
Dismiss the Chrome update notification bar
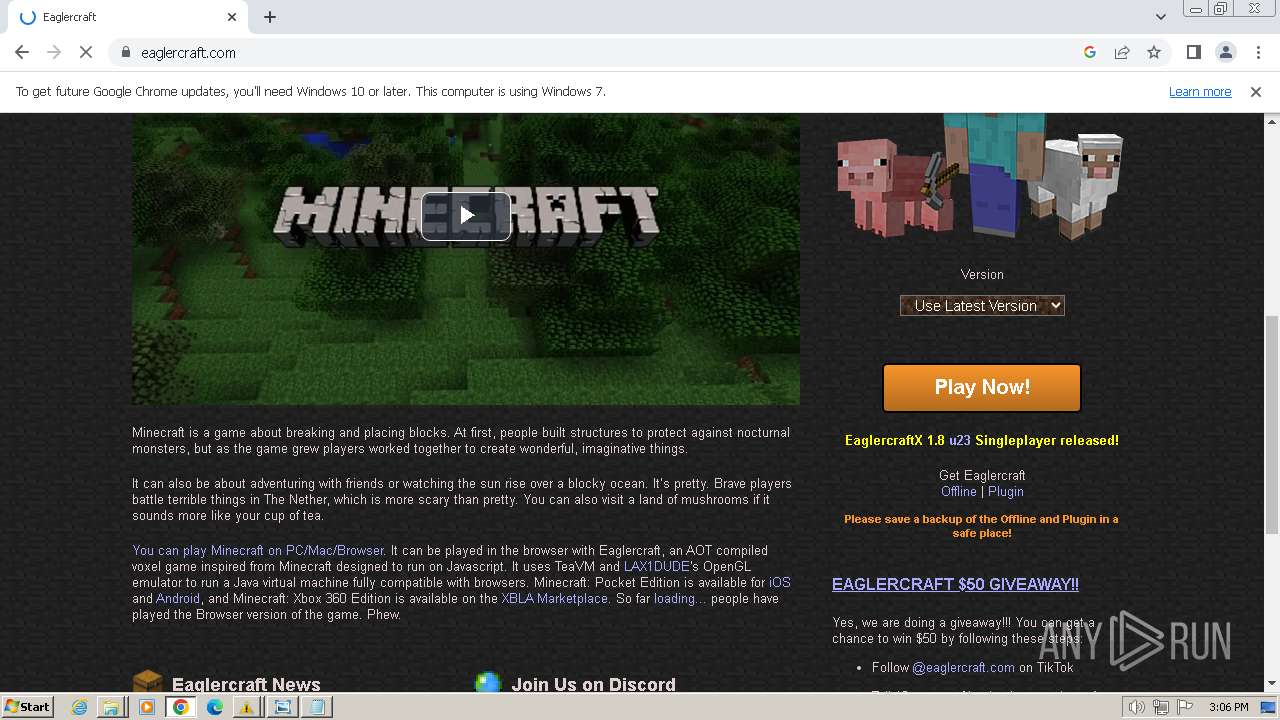coord(1256,91)
